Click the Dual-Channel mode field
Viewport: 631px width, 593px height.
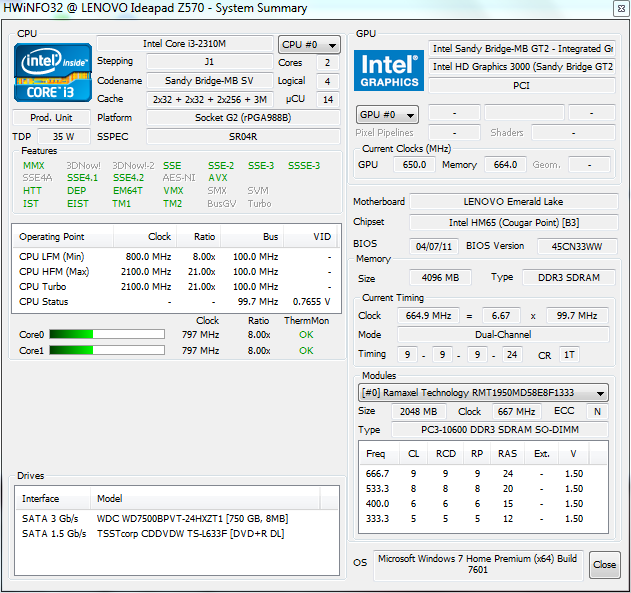503,334
